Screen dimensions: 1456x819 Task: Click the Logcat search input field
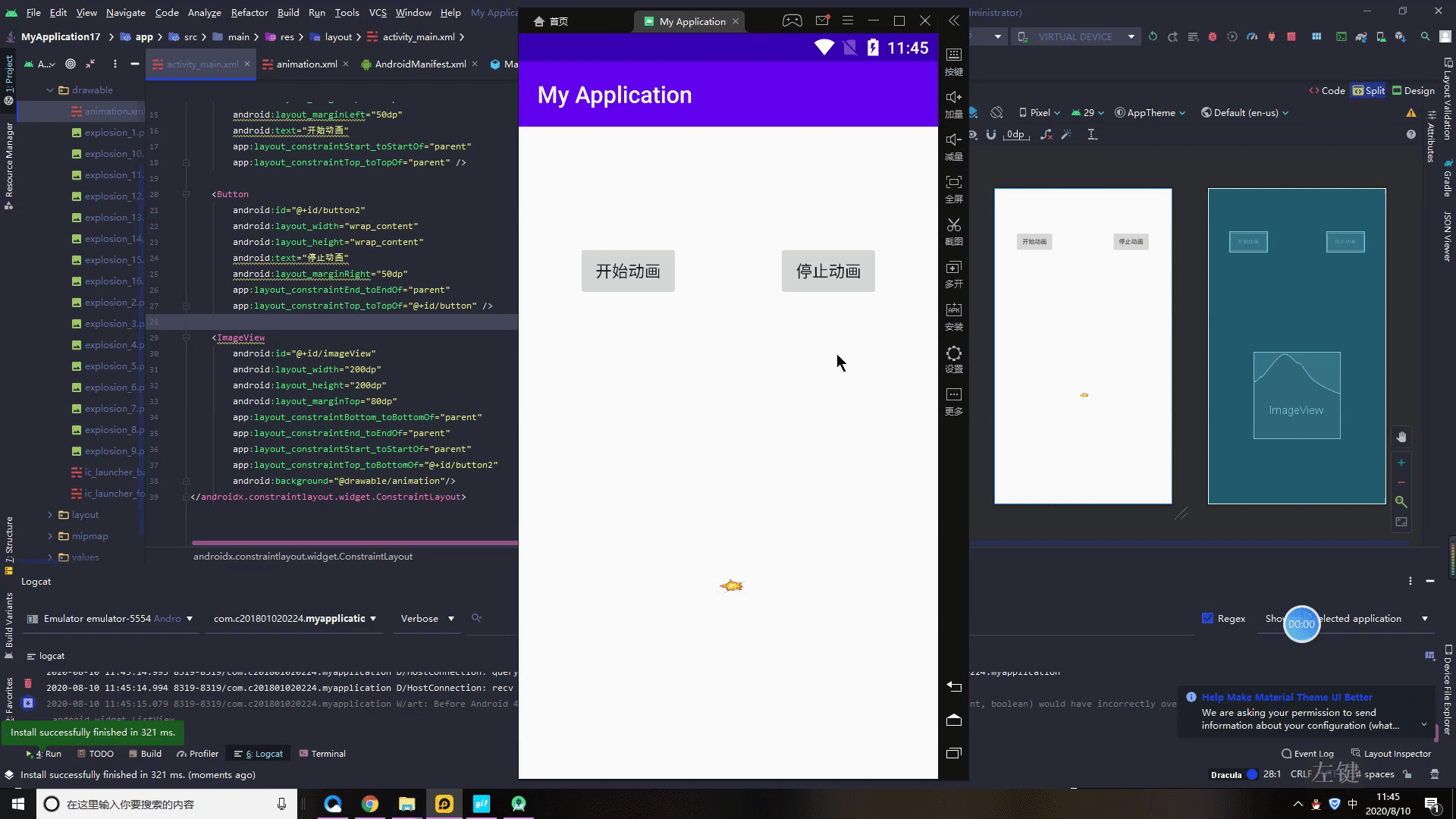coord(485,618)
